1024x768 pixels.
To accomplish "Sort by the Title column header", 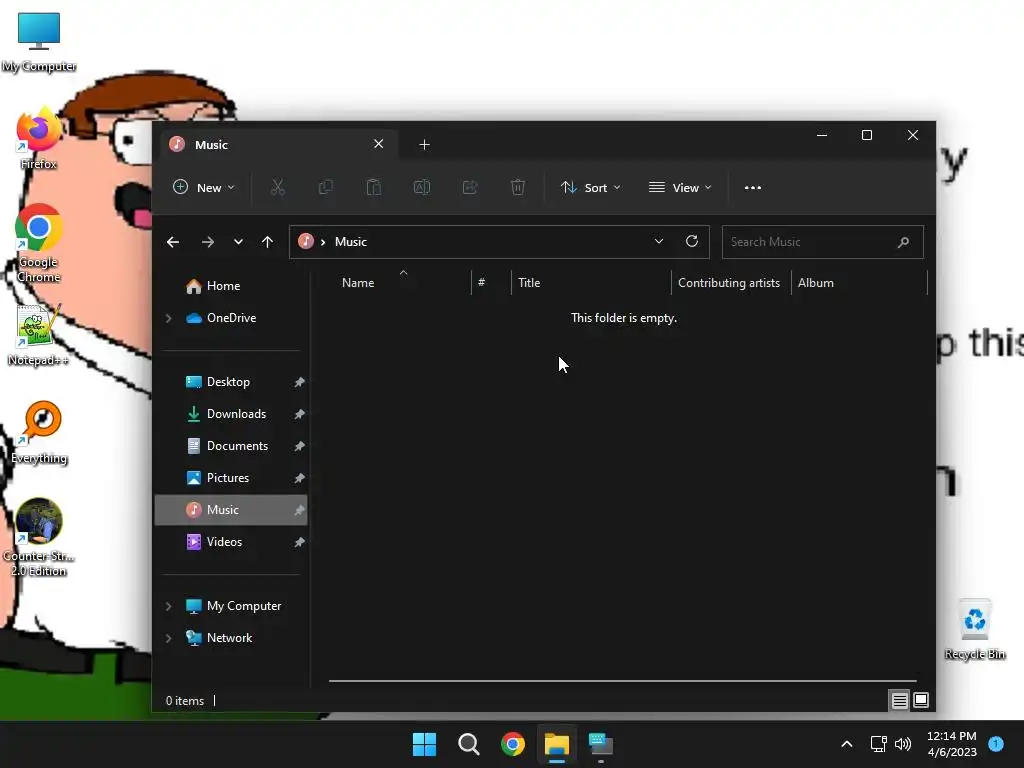I will coord(591,283).
